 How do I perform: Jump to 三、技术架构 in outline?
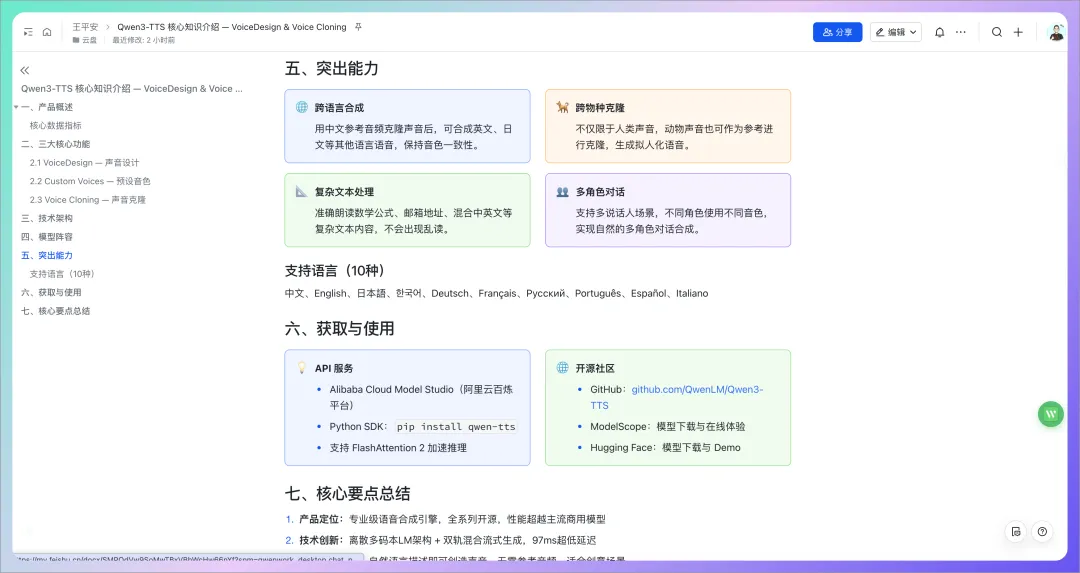(47, 218)
